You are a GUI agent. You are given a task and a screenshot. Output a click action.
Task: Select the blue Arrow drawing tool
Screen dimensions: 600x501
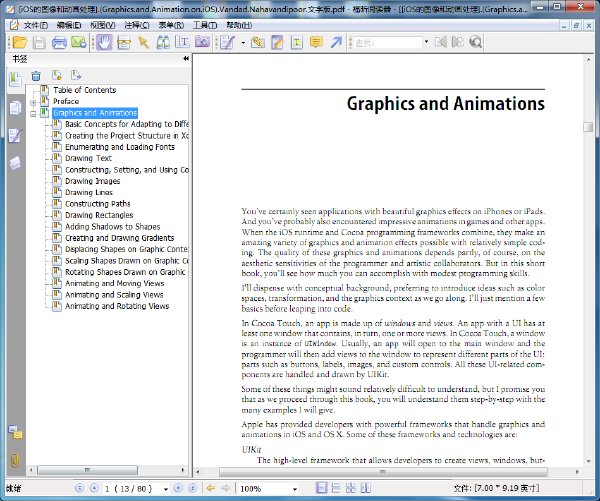click(x=336, y=42)
